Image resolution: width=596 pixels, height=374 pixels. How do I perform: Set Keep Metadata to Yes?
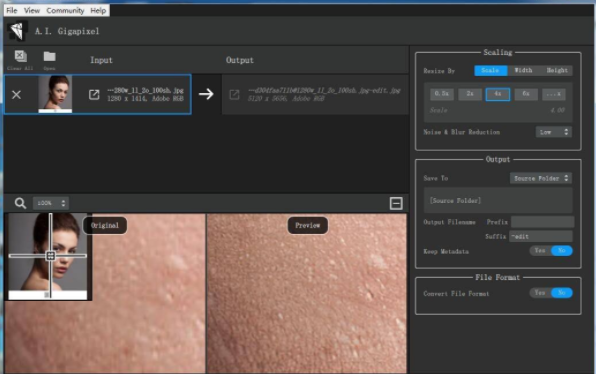[x=540, y=250]
